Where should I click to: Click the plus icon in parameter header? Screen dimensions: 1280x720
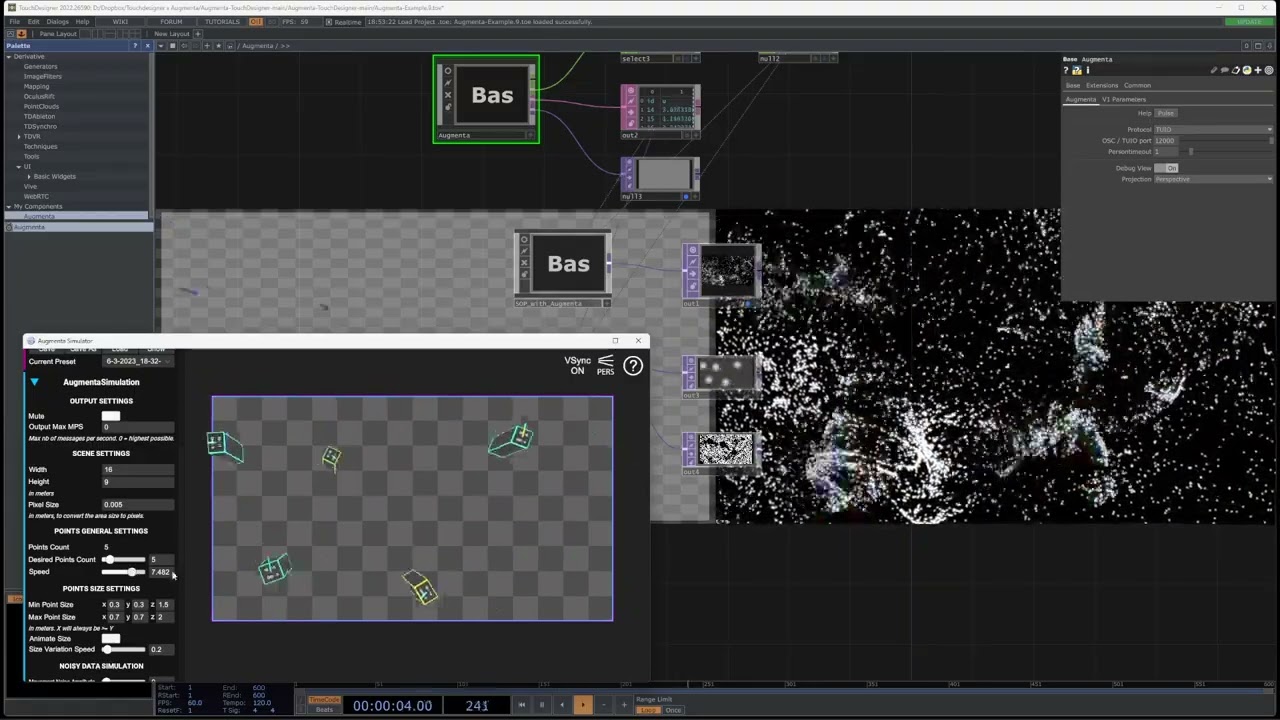1258,70
